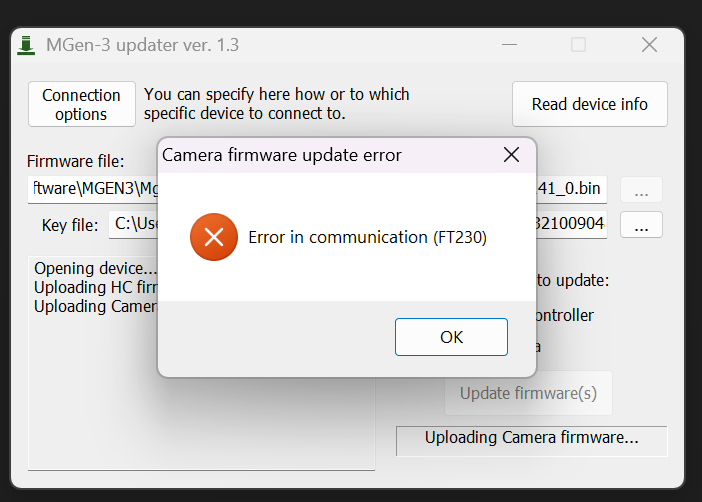702x502 pixels.
Task: Click the greyed-out maximize window button
Action: 578,45
